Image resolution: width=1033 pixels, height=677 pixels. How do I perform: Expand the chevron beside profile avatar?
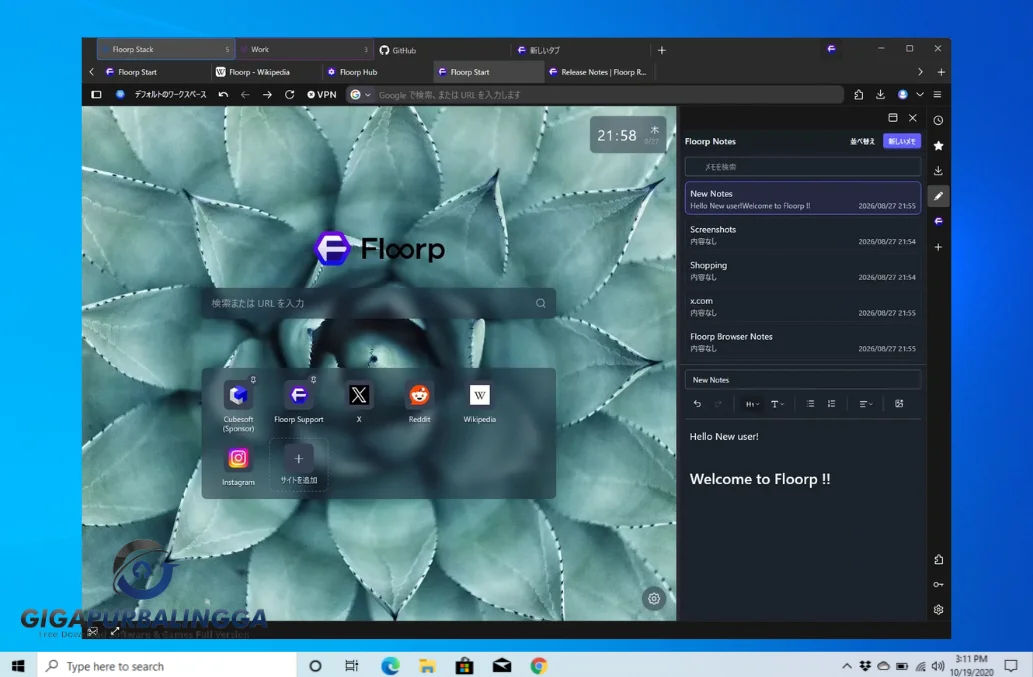920,95
